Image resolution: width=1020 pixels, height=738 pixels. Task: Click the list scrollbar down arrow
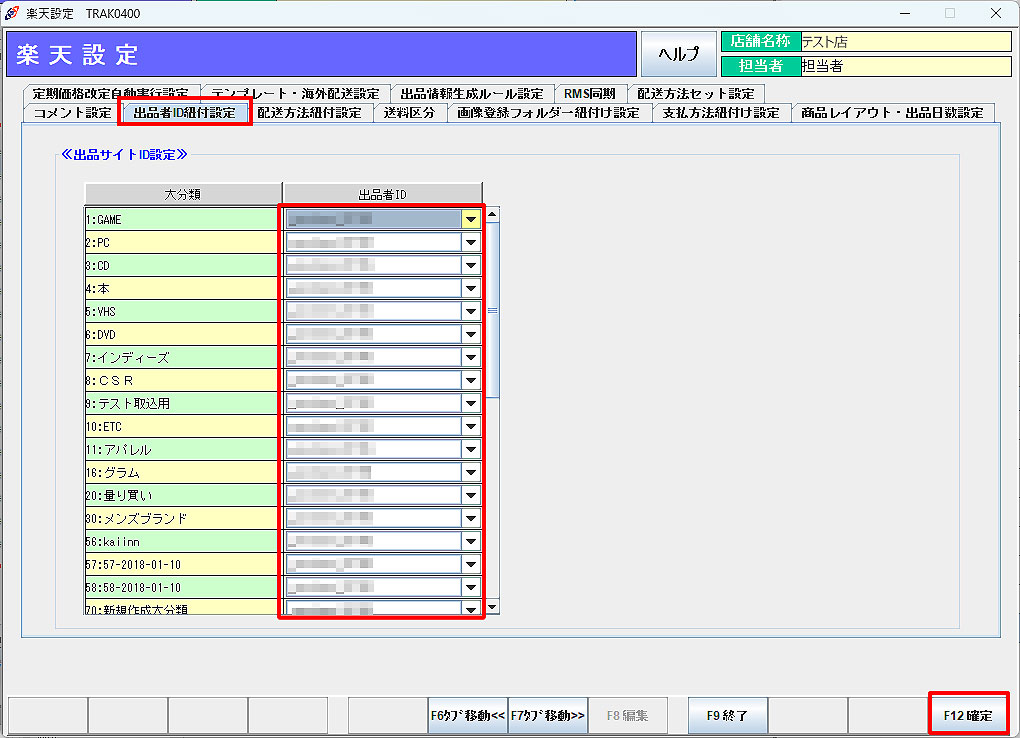point(492,607)
